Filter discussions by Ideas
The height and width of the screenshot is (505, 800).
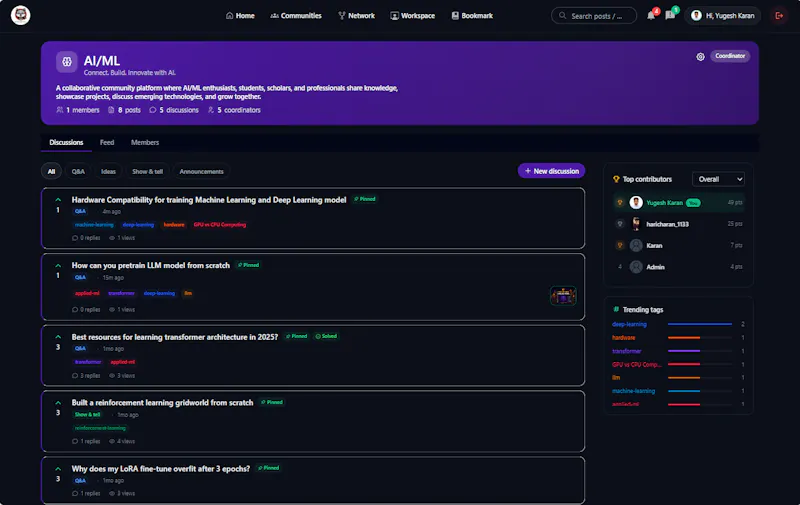point(108,171)
